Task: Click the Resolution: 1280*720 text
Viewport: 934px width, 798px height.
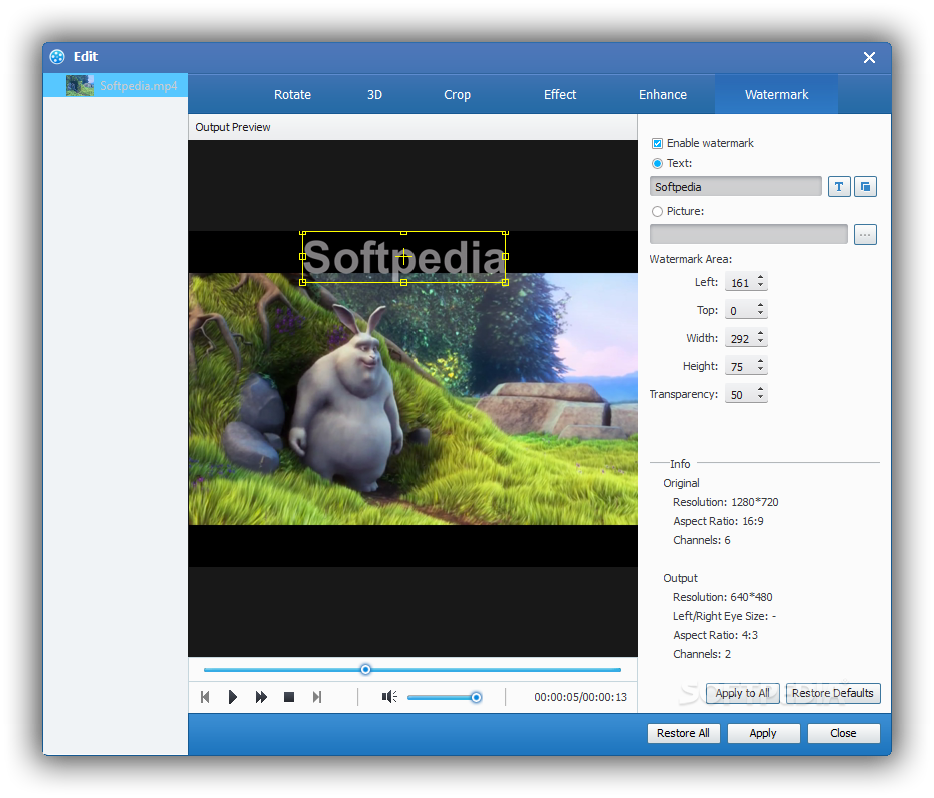Action: point(726,502)
